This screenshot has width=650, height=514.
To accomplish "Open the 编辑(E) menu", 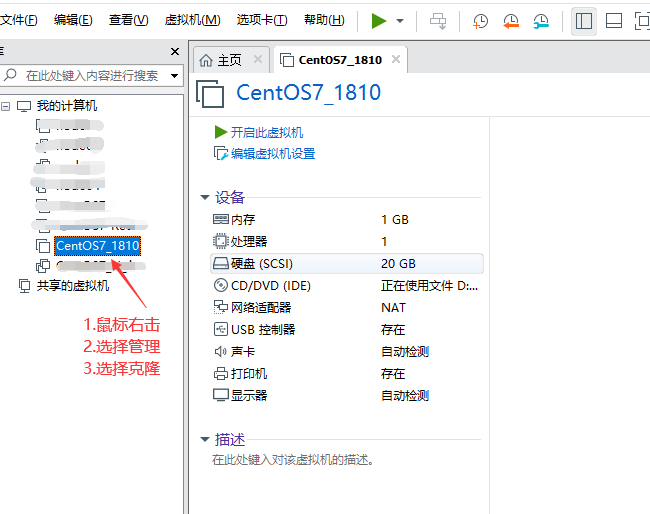I will point(73,19).
